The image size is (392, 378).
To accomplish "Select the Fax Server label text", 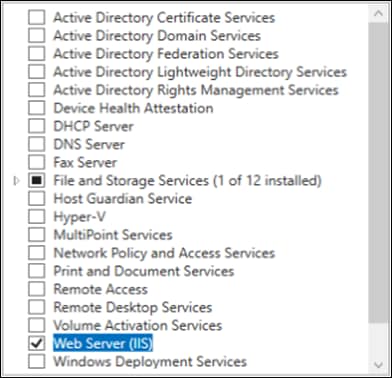I will [x=85, y=162].
